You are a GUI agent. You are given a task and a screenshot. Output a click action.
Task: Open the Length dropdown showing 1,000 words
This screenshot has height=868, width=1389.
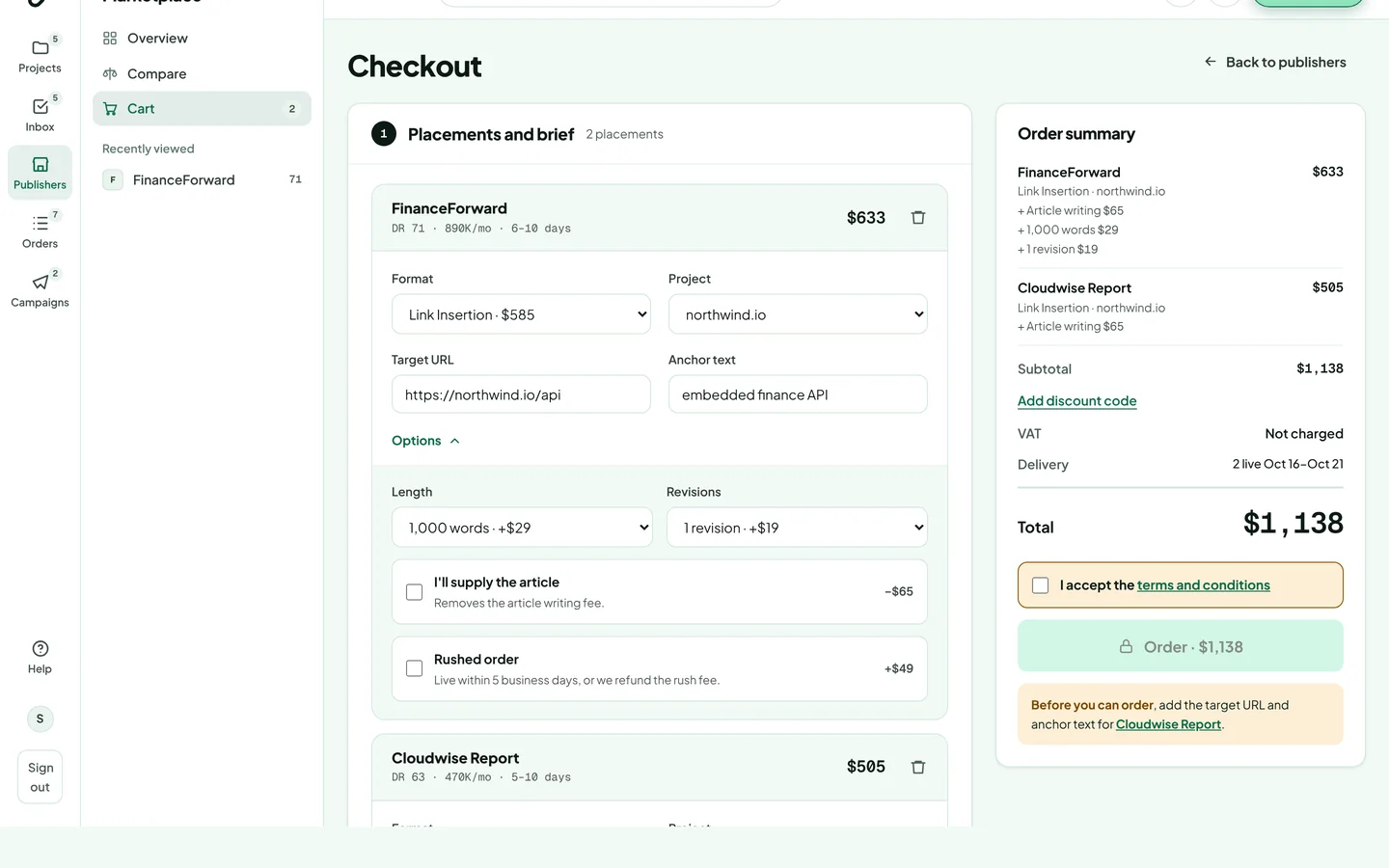click(x=522, y=528)
